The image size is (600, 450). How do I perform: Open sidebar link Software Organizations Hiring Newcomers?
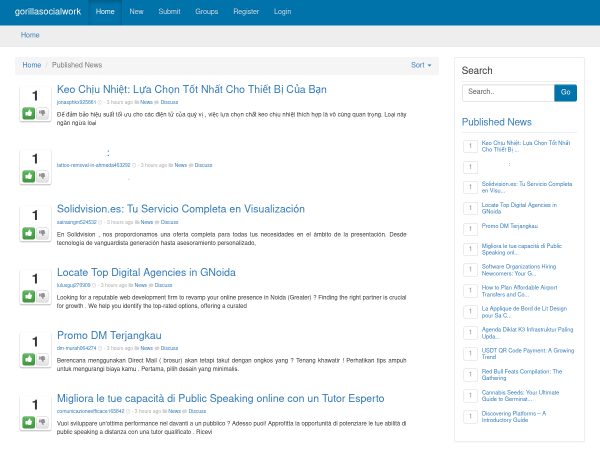coord(518,270)
